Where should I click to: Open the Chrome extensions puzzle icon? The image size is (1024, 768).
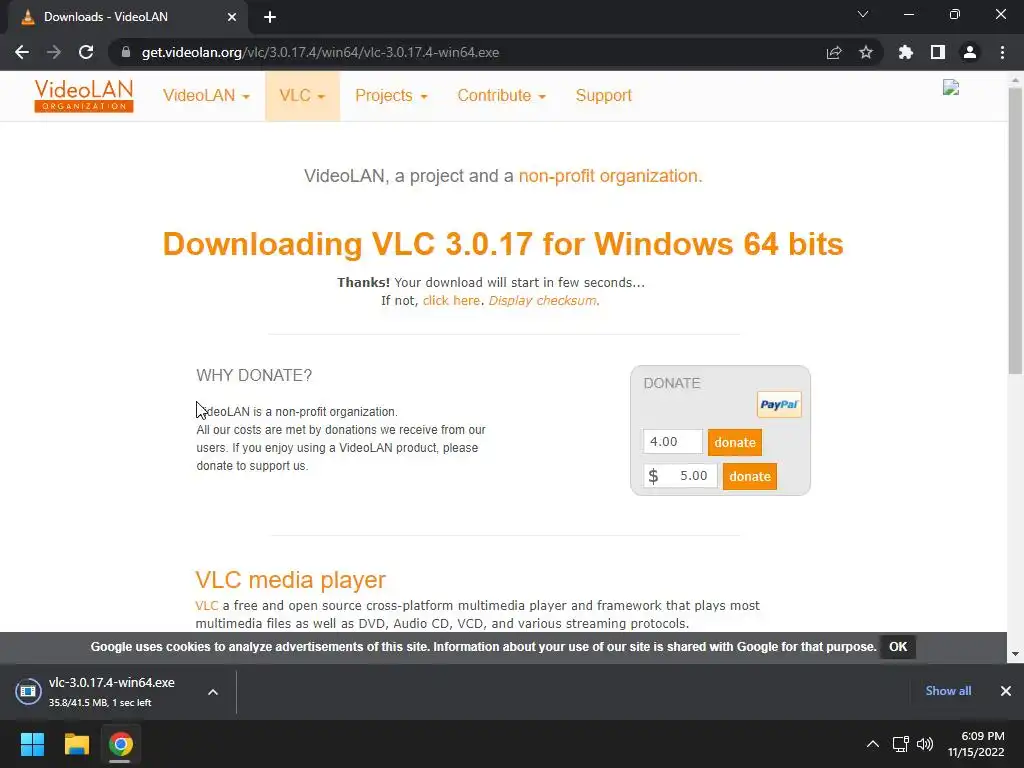click(906, 52)
